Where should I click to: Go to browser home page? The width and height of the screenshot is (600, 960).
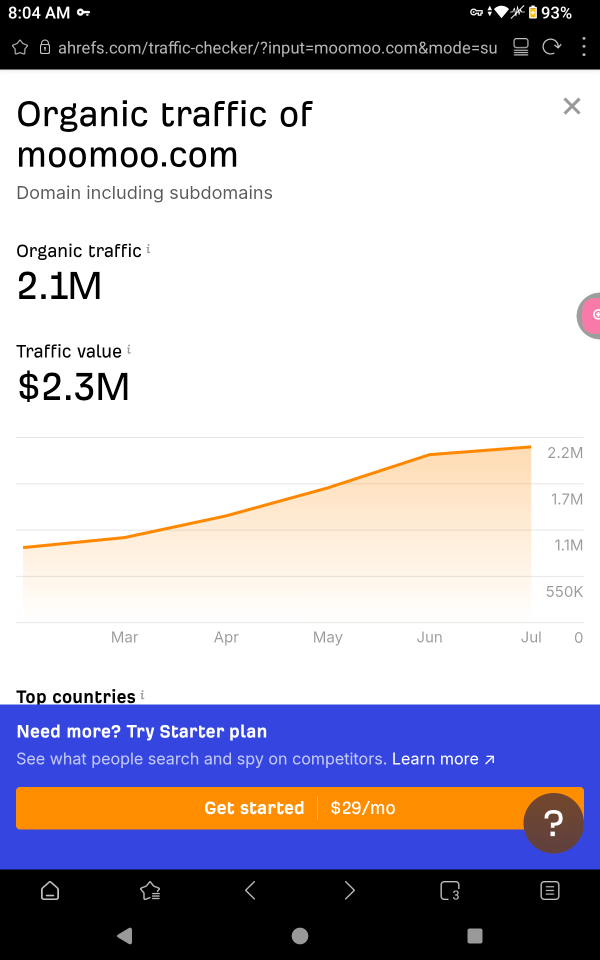pyautogui.click(x=50, y=890)
